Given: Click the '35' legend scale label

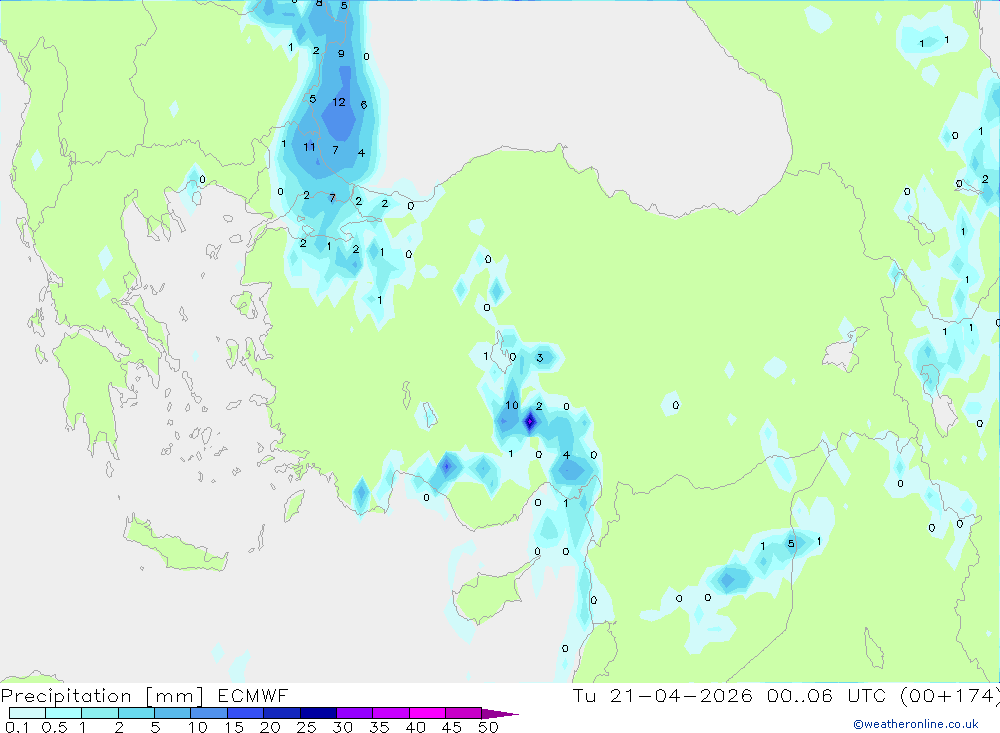Looking at the screenshot, I should point(379,727).
